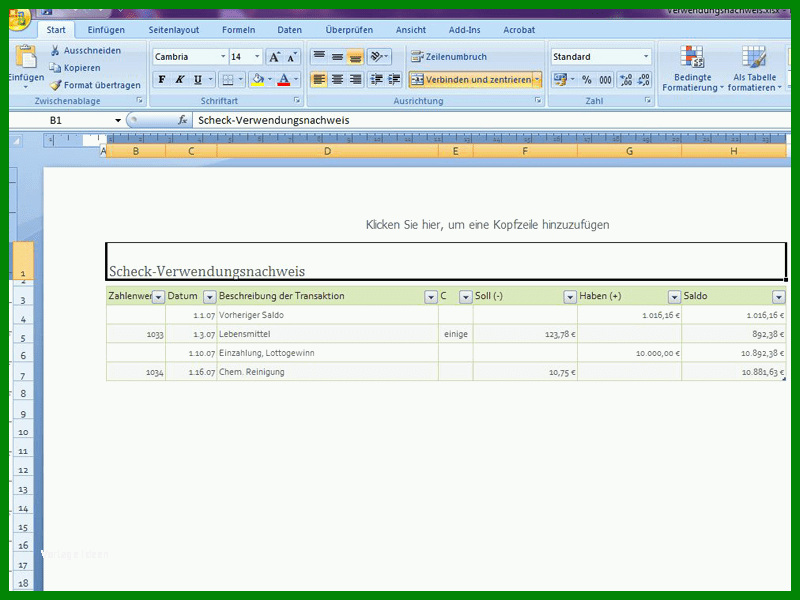Activate Format übertragen painter
Viewport: 800px width, 600px height.
point(95,85)
